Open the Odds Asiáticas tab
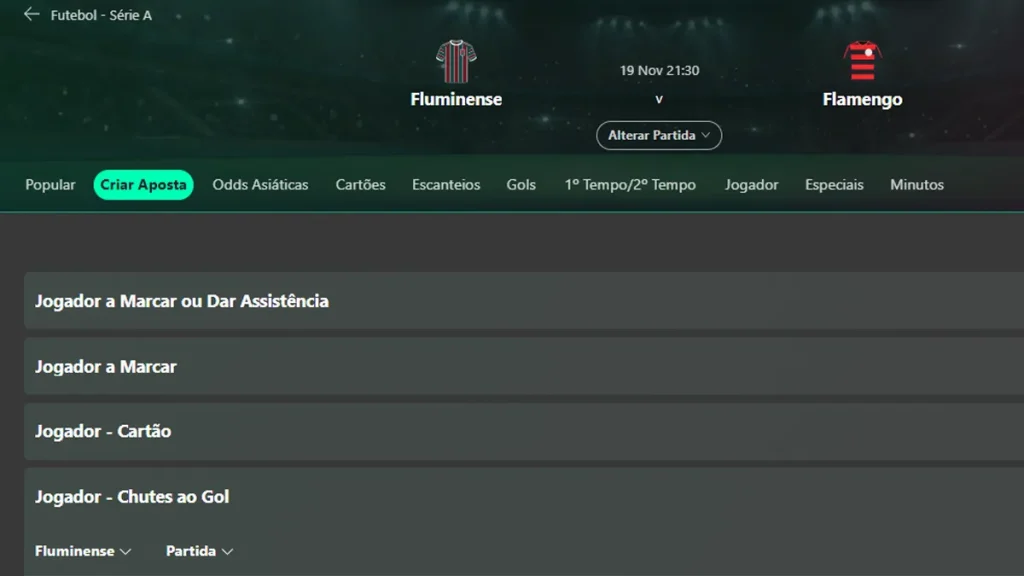Image resolution: width=1024 pixels, height=576 pixels. tap(260, 184)
